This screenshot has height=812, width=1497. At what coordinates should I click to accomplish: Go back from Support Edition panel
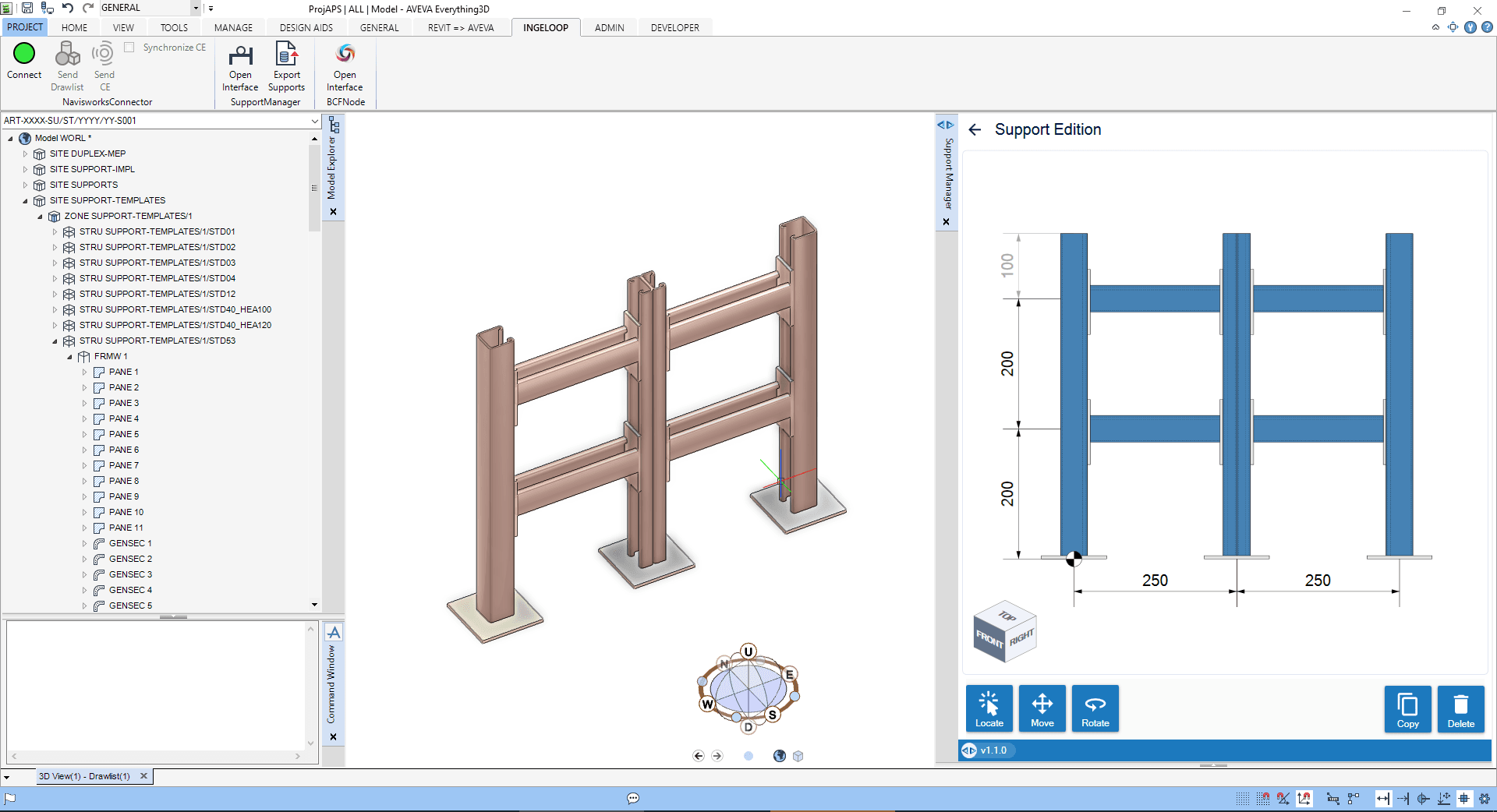click(x=975, y=130)
